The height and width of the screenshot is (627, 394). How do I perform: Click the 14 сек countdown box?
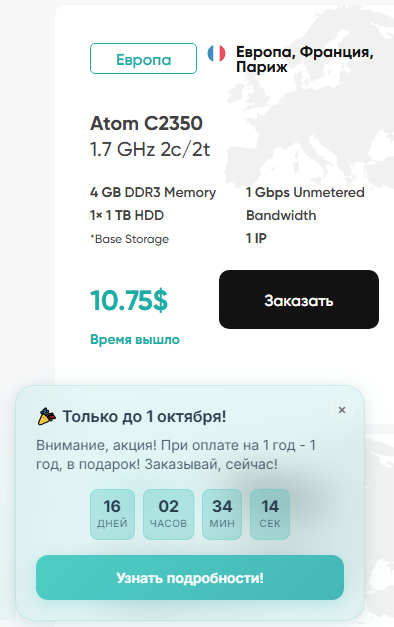(270, 514)
